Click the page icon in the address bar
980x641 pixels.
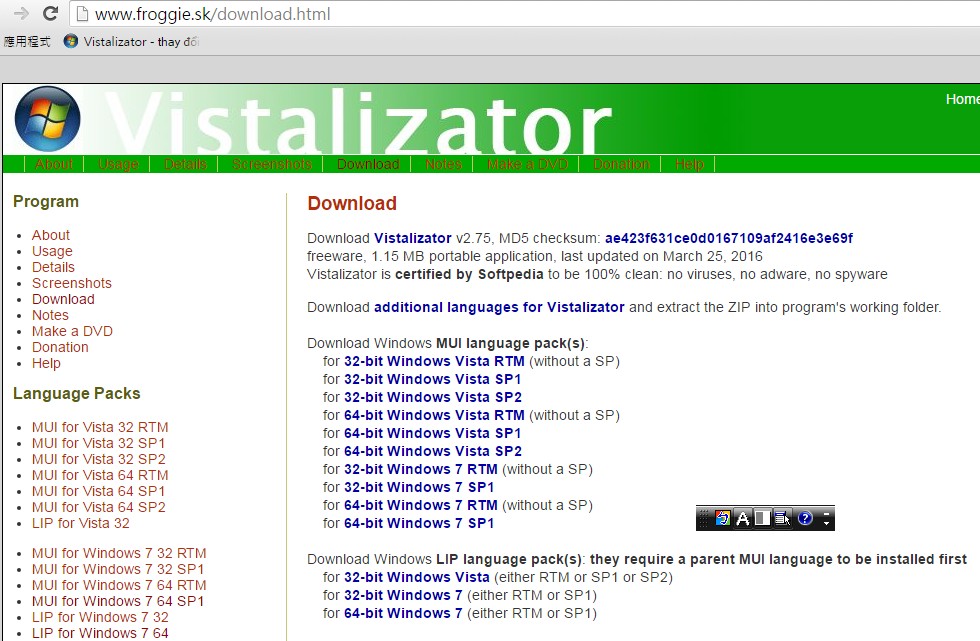tap(82, 14)
